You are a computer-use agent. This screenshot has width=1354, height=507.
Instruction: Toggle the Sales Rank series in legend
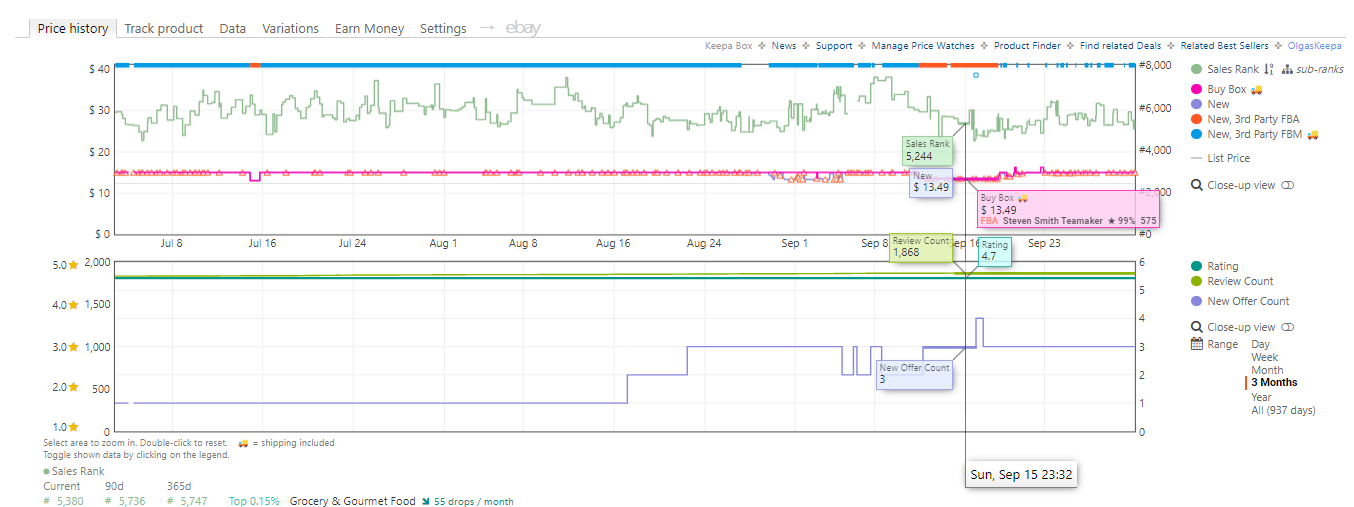click(1225, 70)
